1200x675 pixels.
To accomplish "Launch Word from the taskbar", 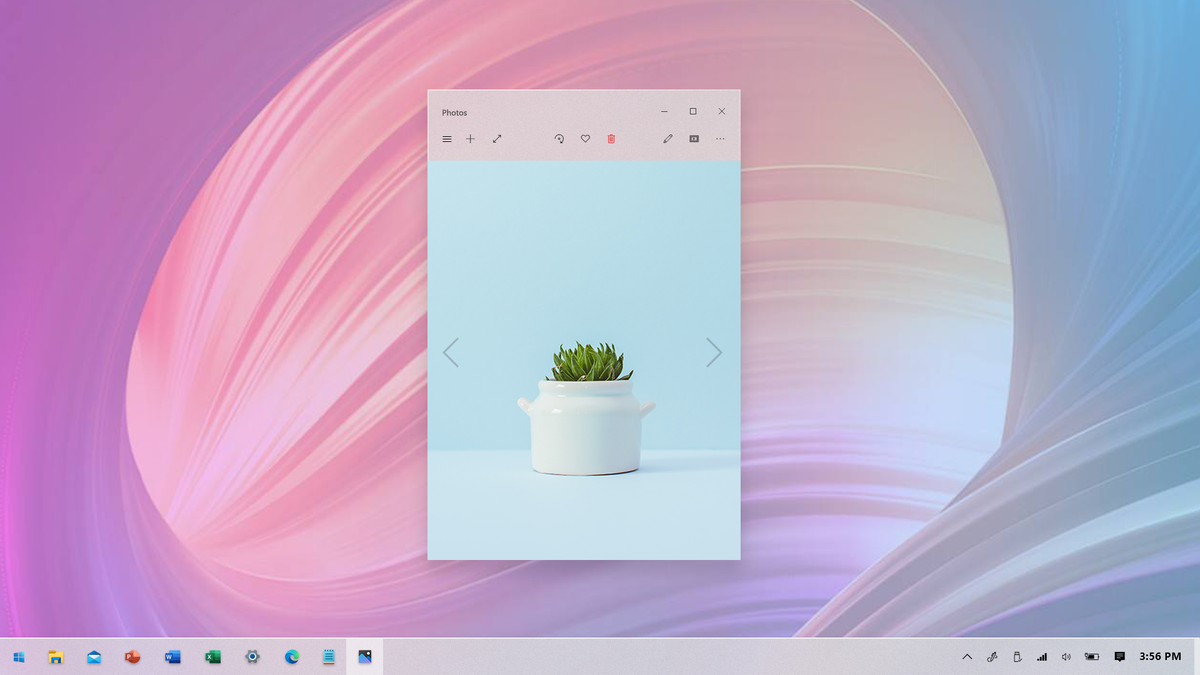I will tap(172, 657).
